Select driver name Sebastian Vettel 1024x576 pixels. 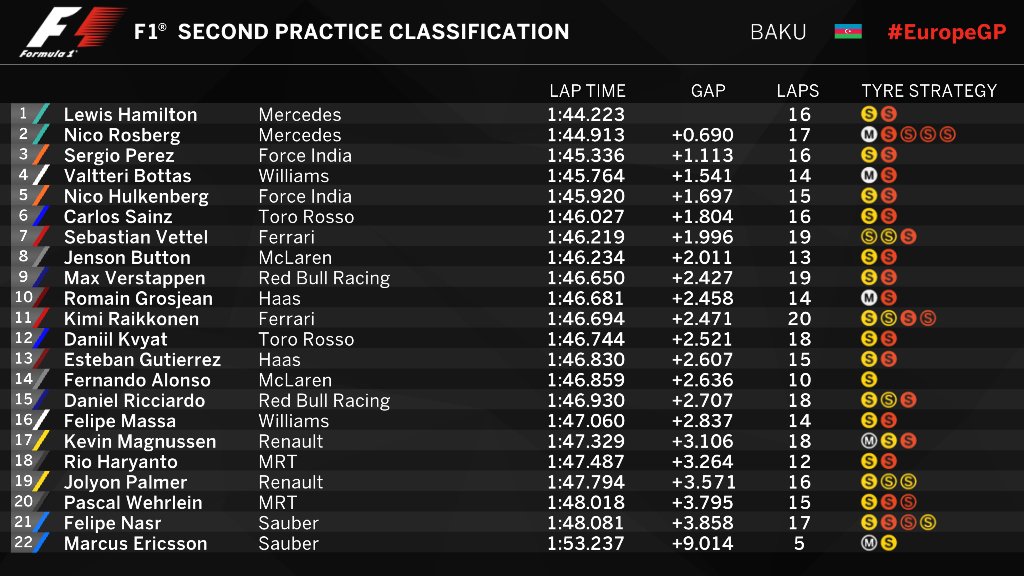point(136,237)
